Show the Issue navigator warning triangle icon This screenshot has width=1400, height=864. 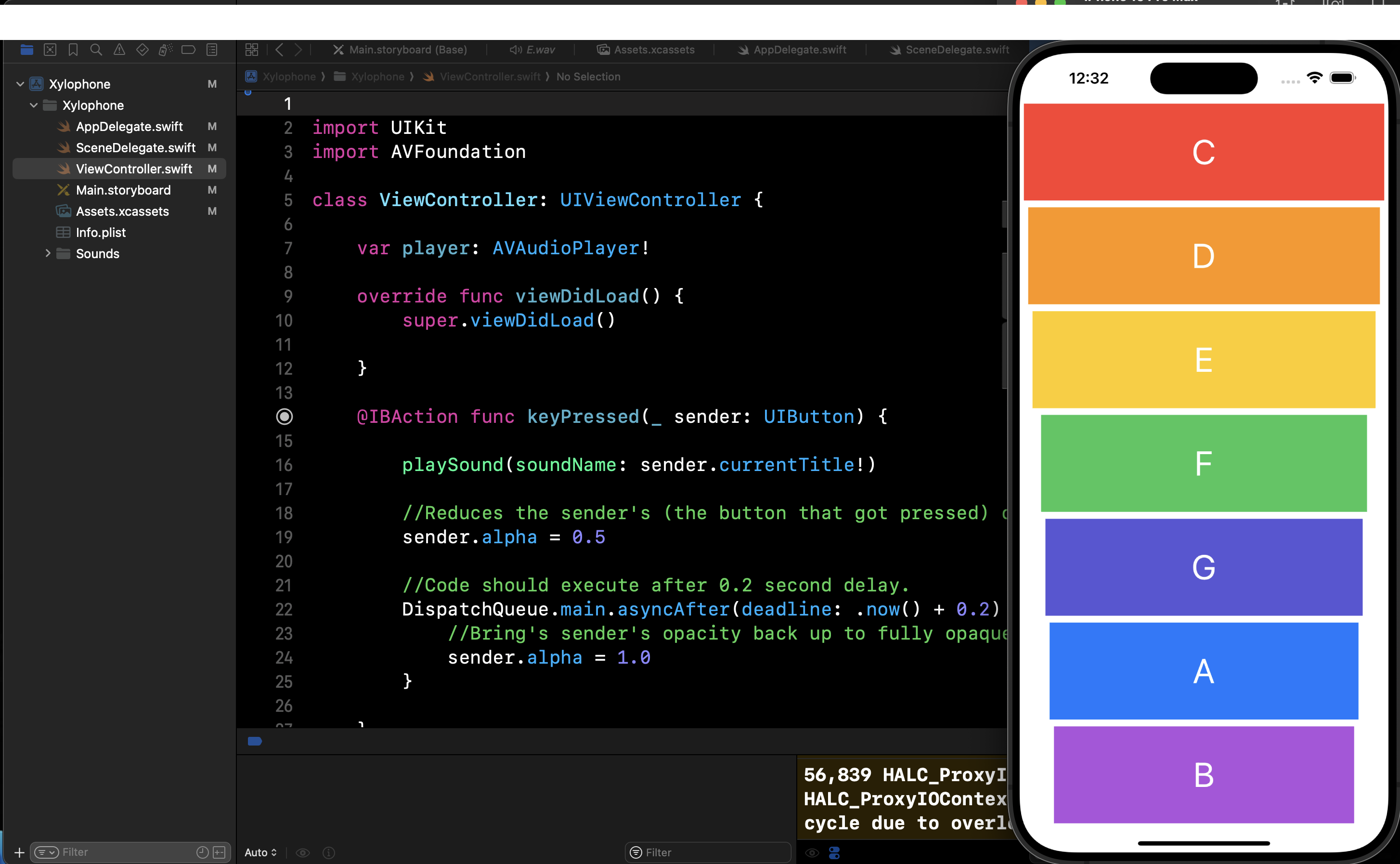[x=119, y=50]
